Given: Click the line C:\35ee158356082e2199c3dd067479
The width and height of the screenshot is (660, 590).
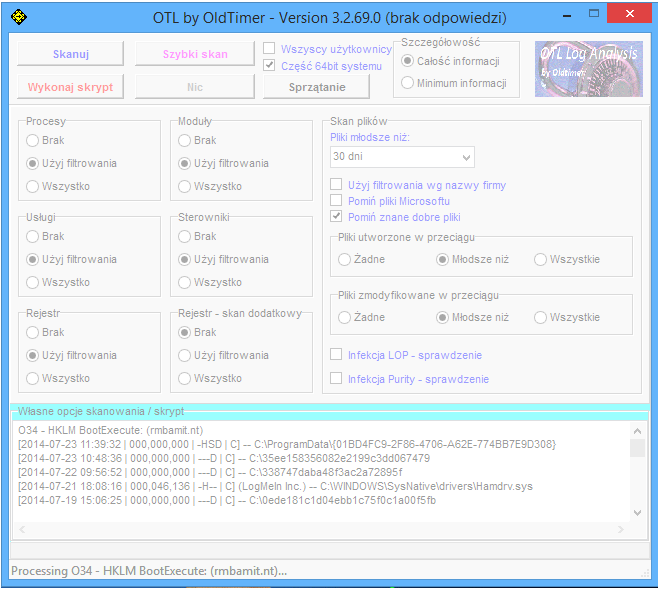Looking at the screenshot, I should pos(224,458).
